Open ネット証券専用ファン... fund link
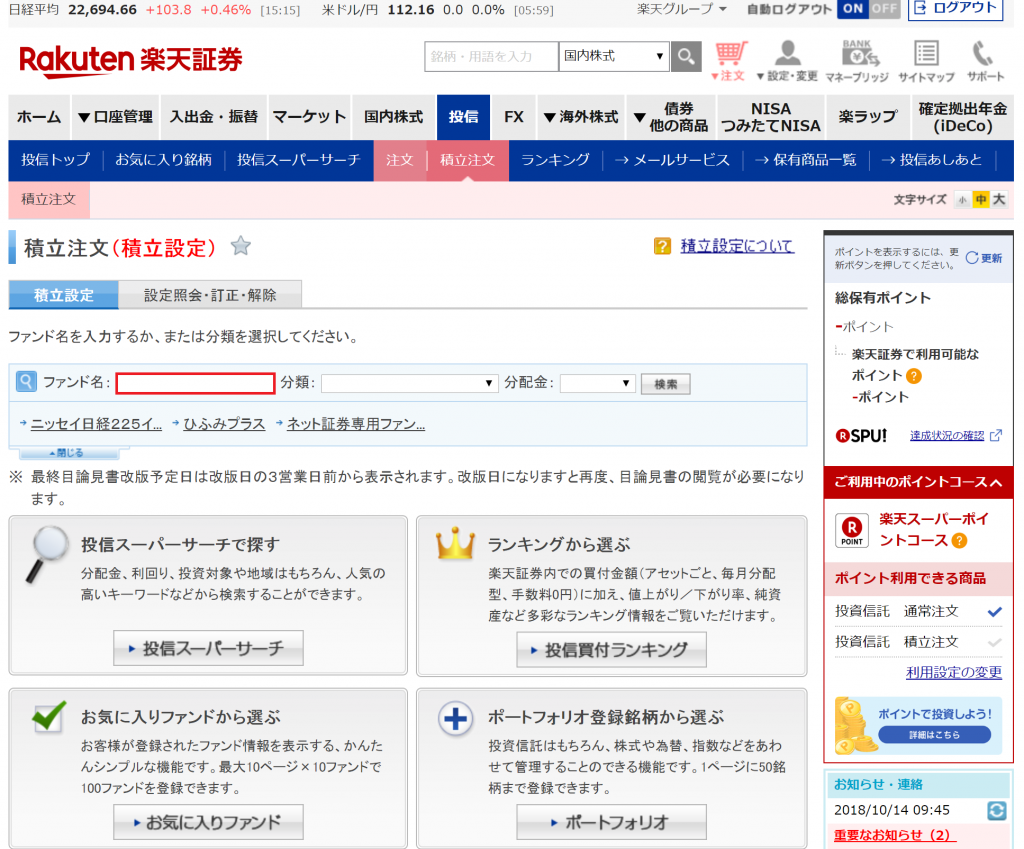 356,424
